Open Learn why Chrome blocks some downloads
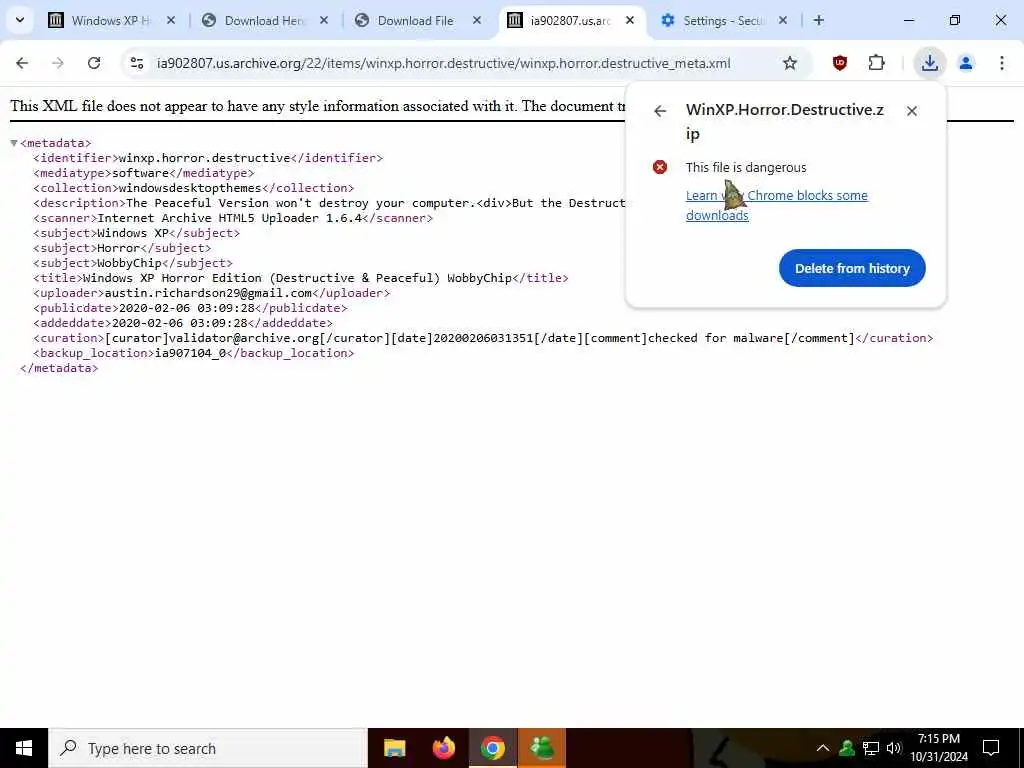Viewport: 1024px width, 768px height. [x=776, y=205]
